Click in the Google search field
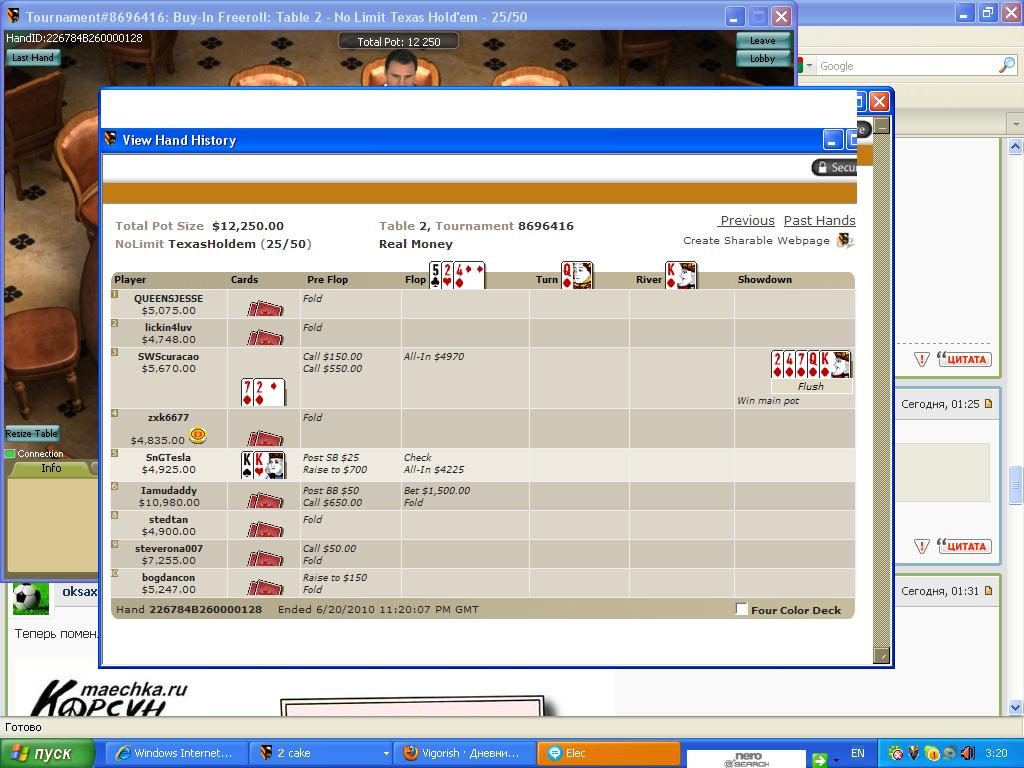This screenshot has height=768, width=1024. coord(905,66)
